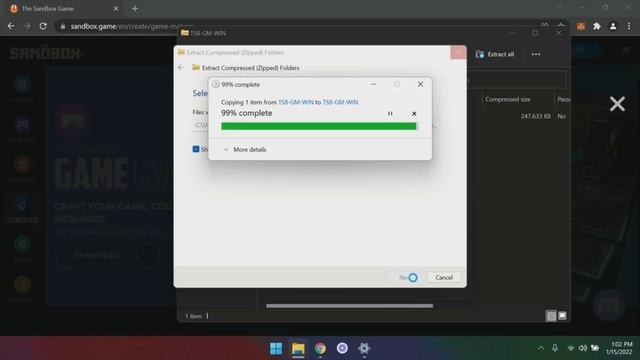Image resolution: width=640 pixels, height=360 pixels.
Task: Cancel the copy with the small X beside pause
Action: (x=414, y=113)
